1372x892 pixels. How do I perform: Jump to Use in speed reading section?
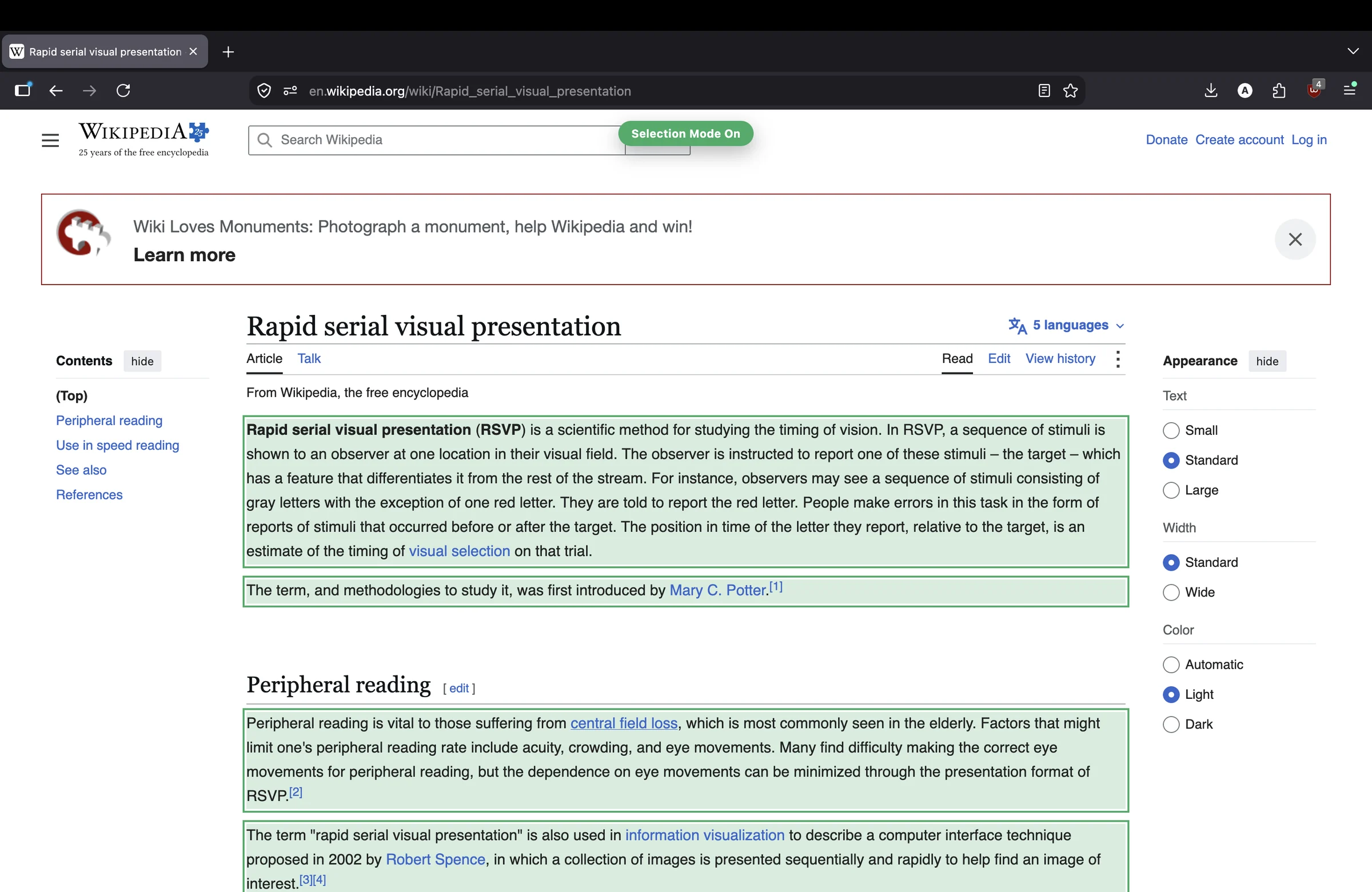[x=118, y=445]
